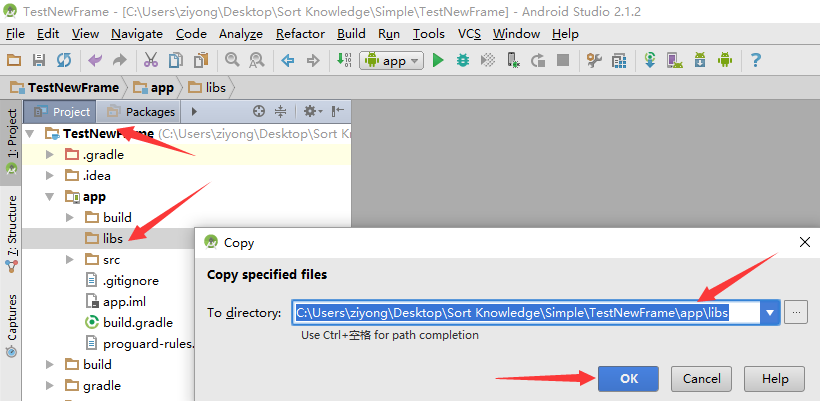Open the AVD Manager icon
820x401 pixels.
click(x=675, y=61)
